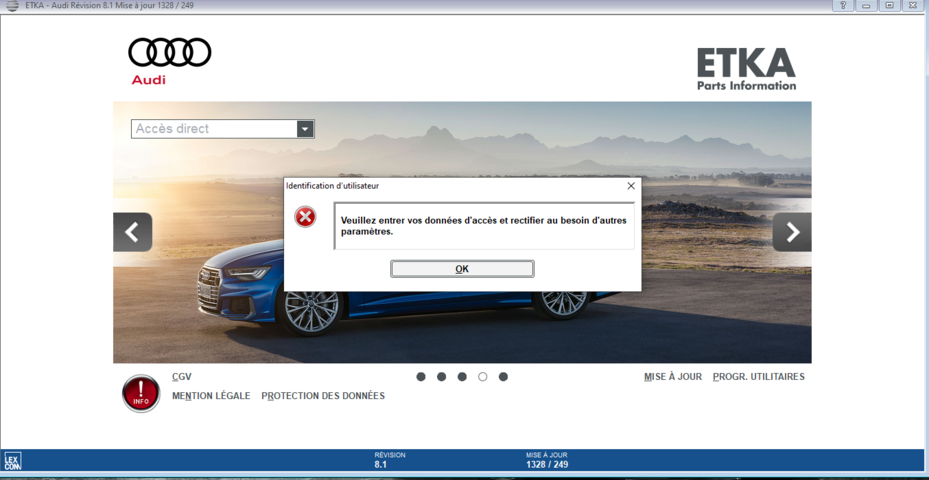929x480 pixels.
Task: Select the first carousel dot
Action: [x=421, y=377]
